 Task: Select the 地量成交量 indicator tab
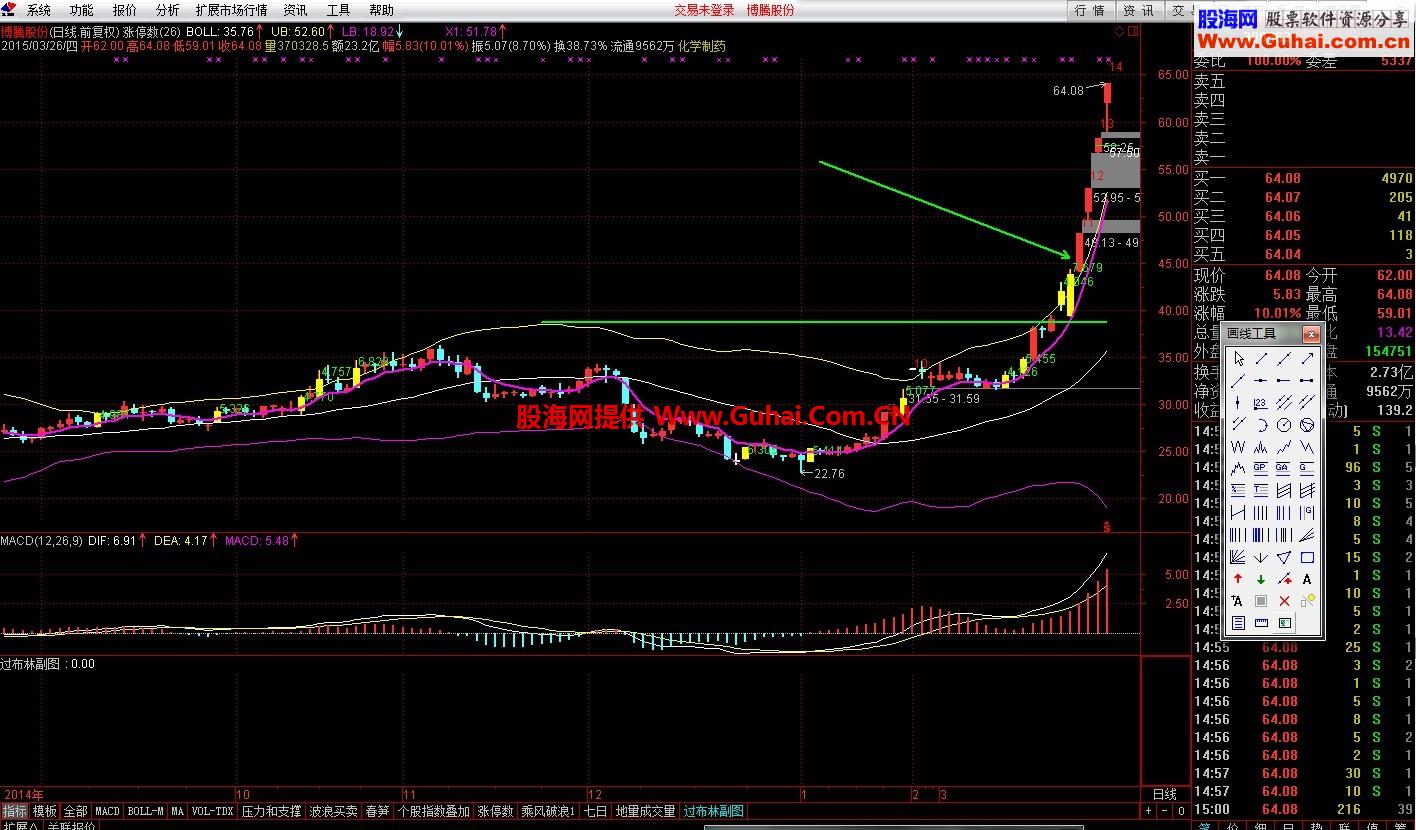(646, 811)
